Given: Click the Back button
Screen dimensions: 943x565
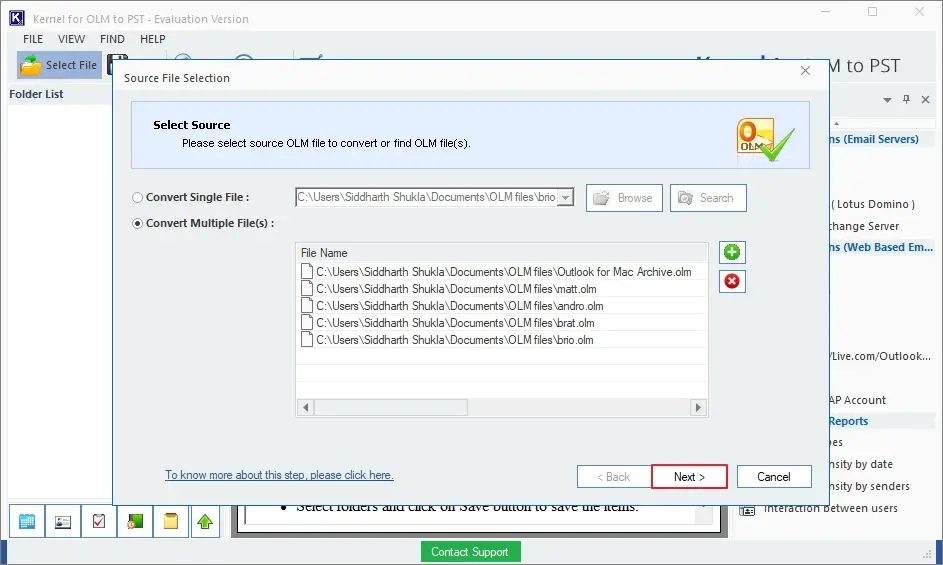Looking at the screenshot, I should 613,477.
